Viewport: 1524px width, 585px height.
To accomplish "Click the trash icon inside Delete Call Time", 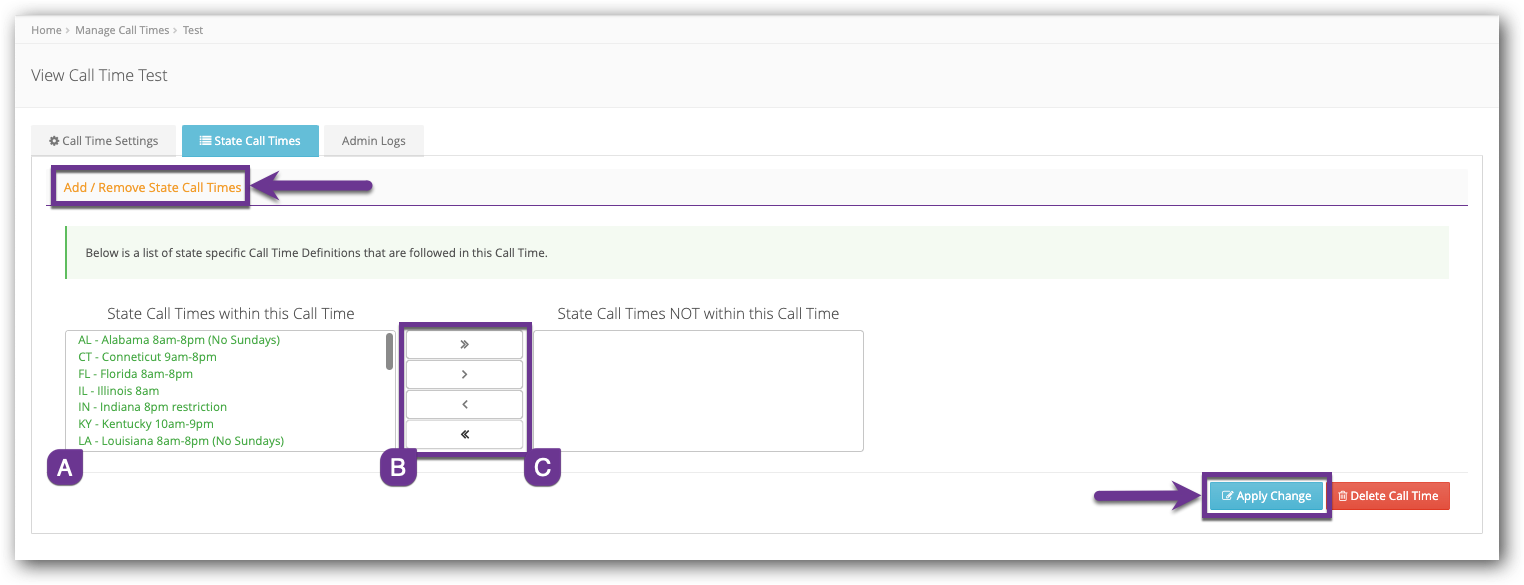I will 1343,495.
